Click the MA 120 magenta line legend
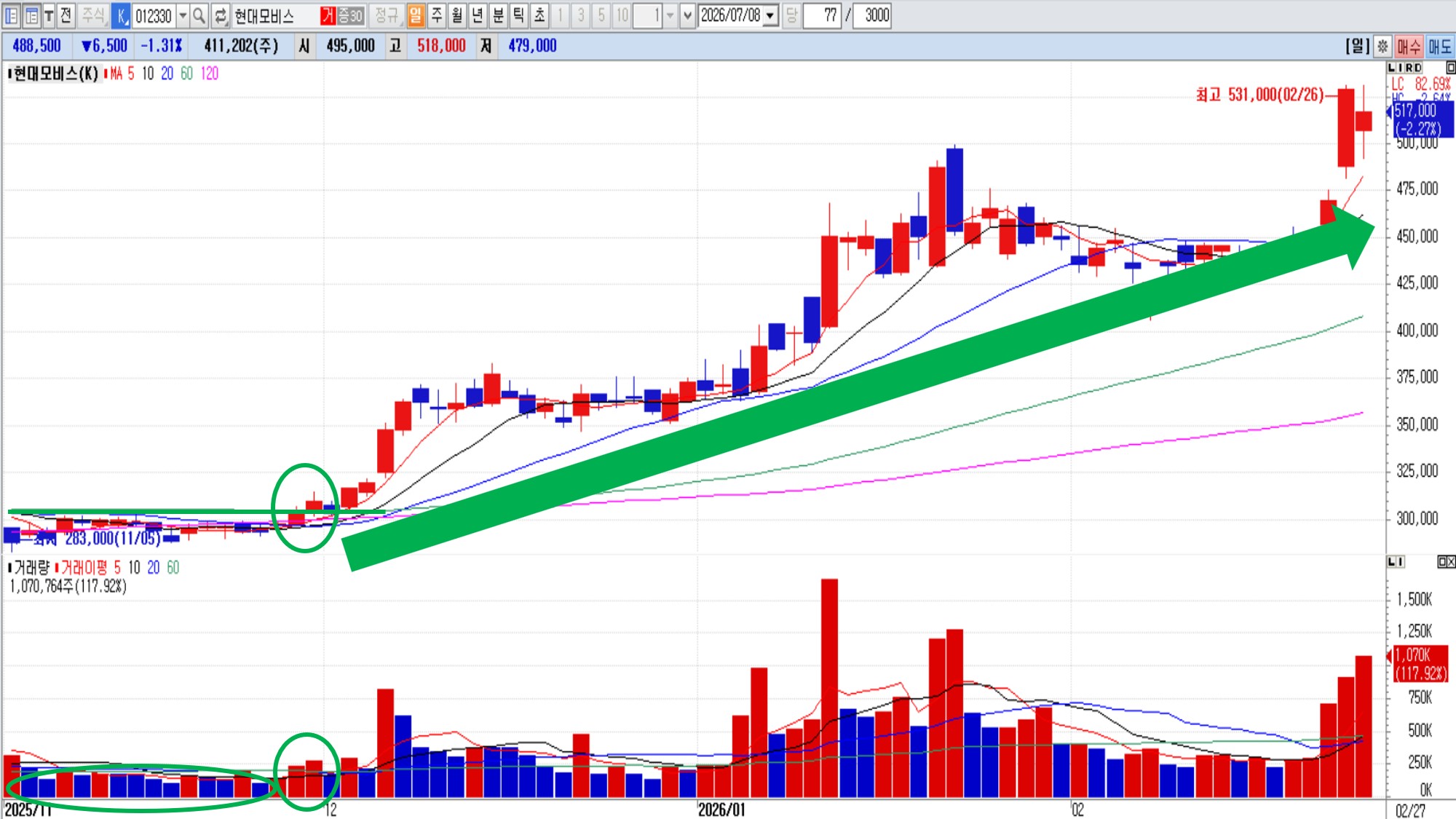 click(x=210, y=74)
